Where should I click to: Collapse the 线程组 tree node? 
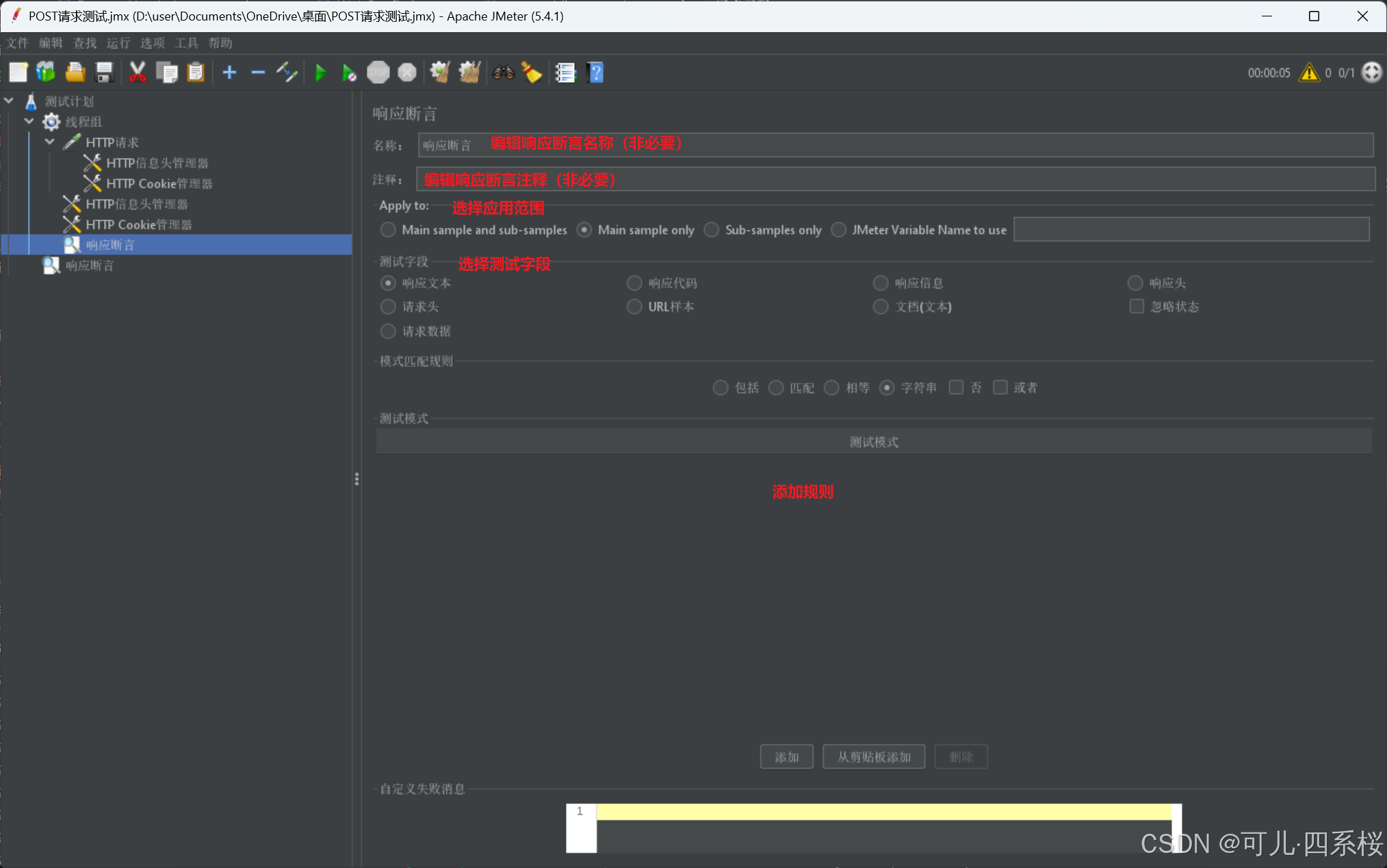[x=29, y=122]
